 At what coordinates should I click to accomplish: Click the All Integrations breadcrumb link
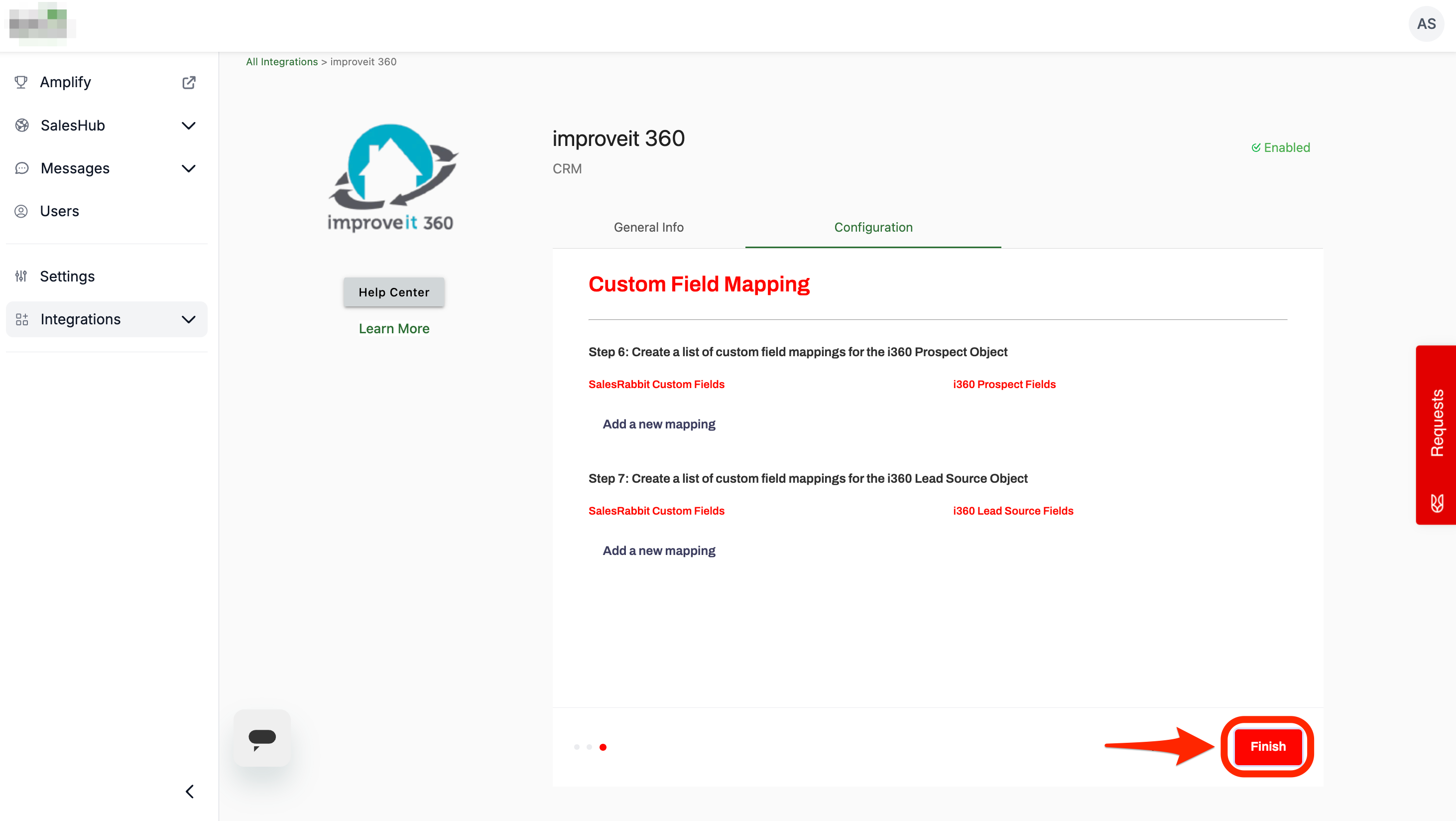tap(281, 62)
